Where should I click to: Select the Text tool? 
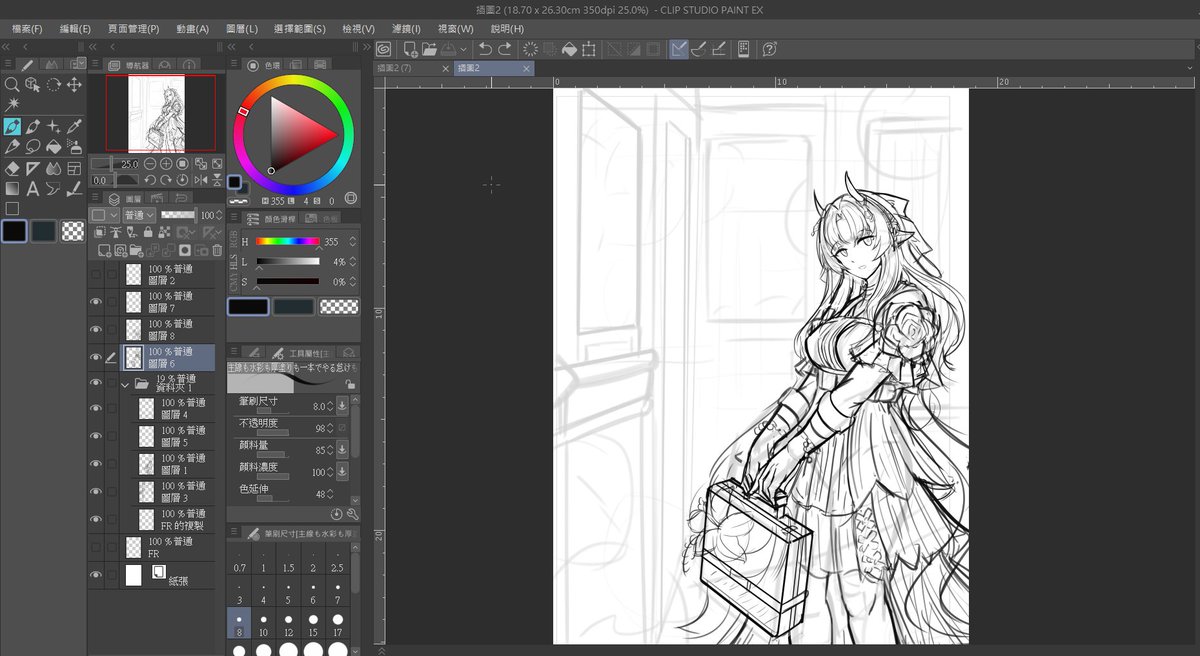pyautogui.click(x=33, y=188)
